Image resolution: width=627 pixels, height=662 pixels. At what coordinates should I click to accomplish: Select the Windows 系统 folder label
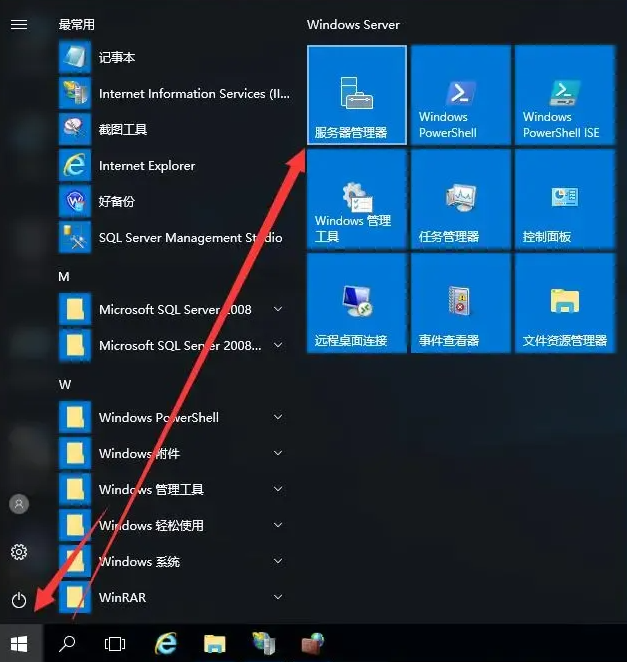(139, 562)
